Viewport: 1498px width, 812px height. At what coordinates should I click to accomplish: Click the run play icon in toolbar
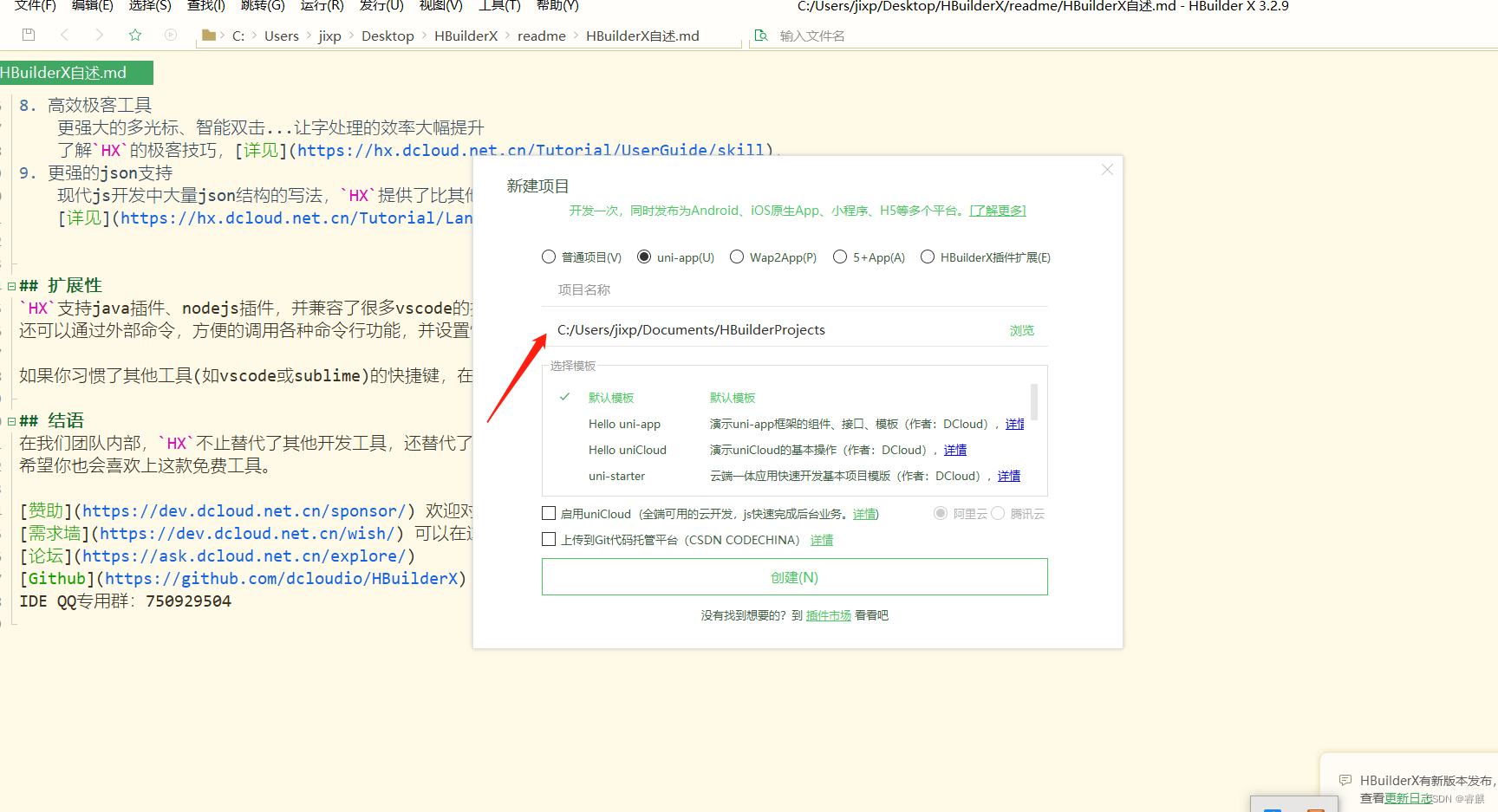171,35
